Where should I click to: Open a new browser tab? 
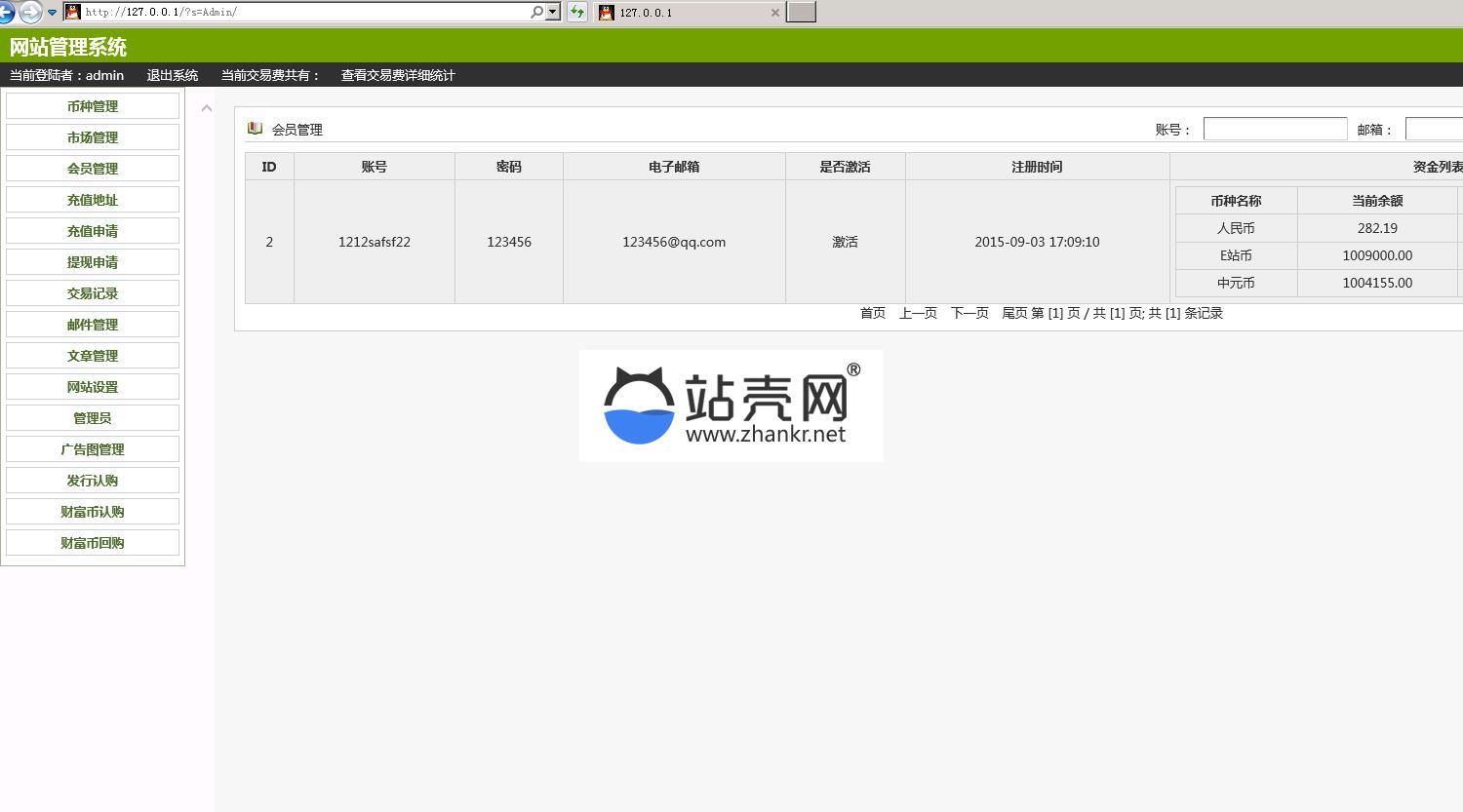[x=801, y=13]
